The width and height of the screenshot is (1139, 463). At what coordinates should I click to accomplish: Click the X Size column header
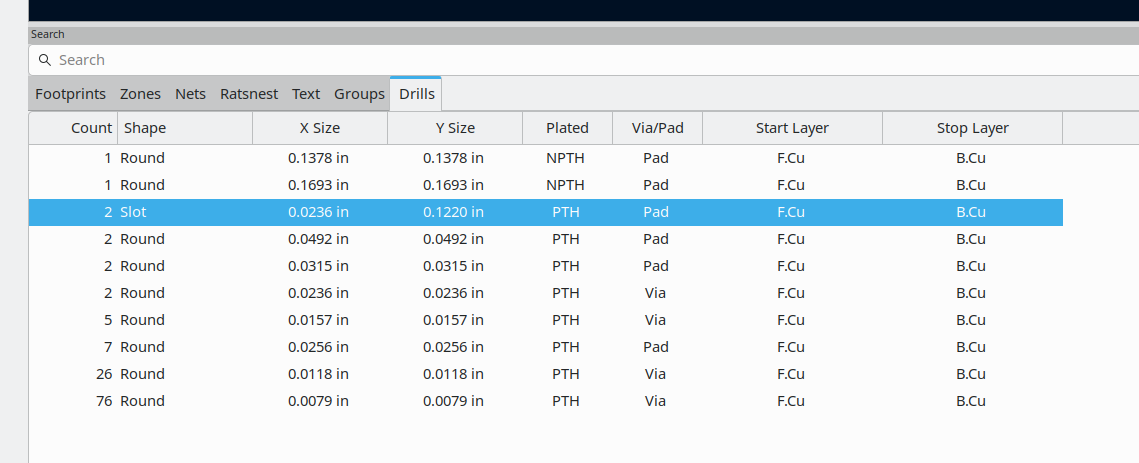[320, 128]
